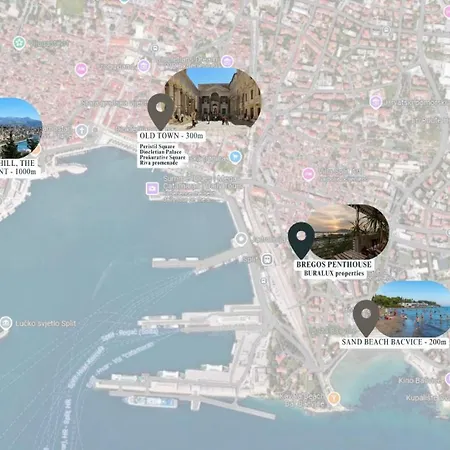Click the BREGOS PENTHOUSE title label
This screenshot has width=450, height=450.
[x=334, y=265]
